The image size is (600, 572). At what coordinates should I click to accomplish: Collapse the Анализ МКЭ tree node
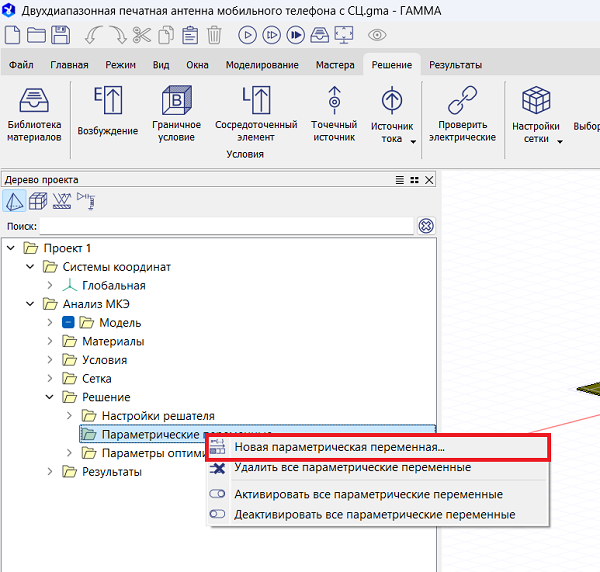pyautogui.click(x=31, y=304)
